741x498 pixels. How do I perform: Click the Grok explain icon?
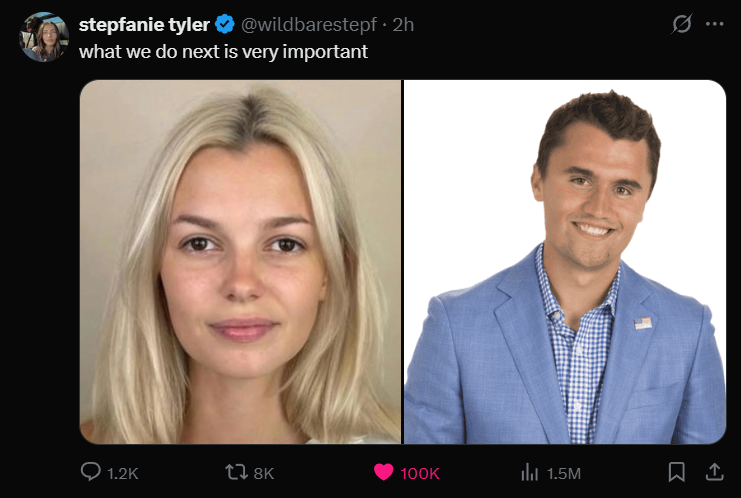click(681, 24)
